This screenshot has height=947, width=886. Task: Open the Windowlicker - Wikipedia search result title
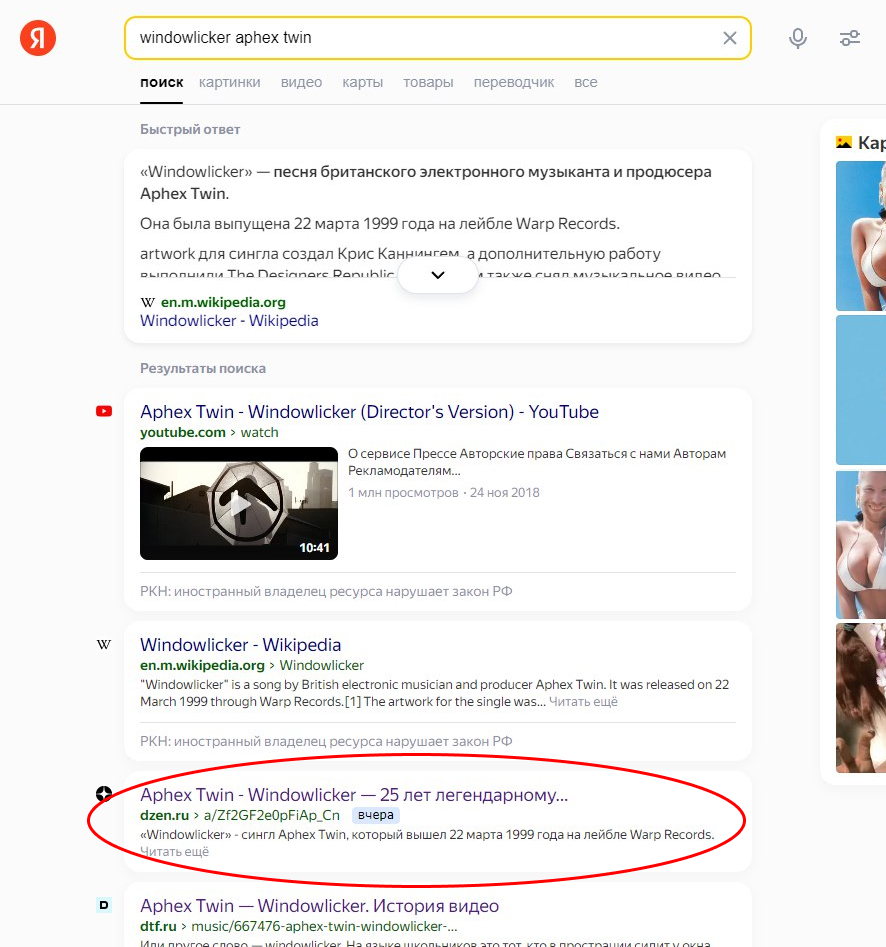point(240,645)
